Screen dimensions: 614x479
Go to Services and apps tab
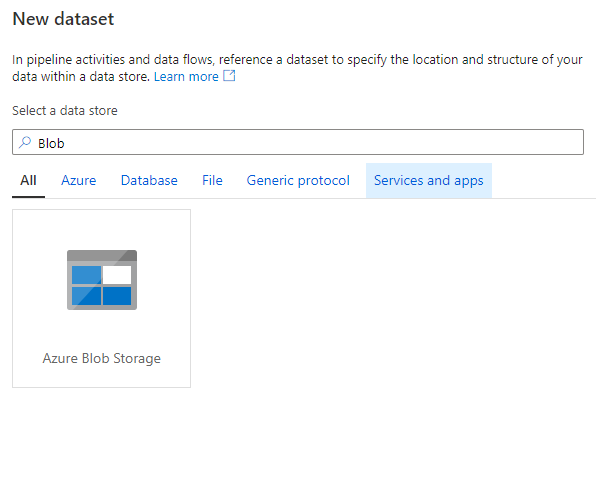click(428, 181)
